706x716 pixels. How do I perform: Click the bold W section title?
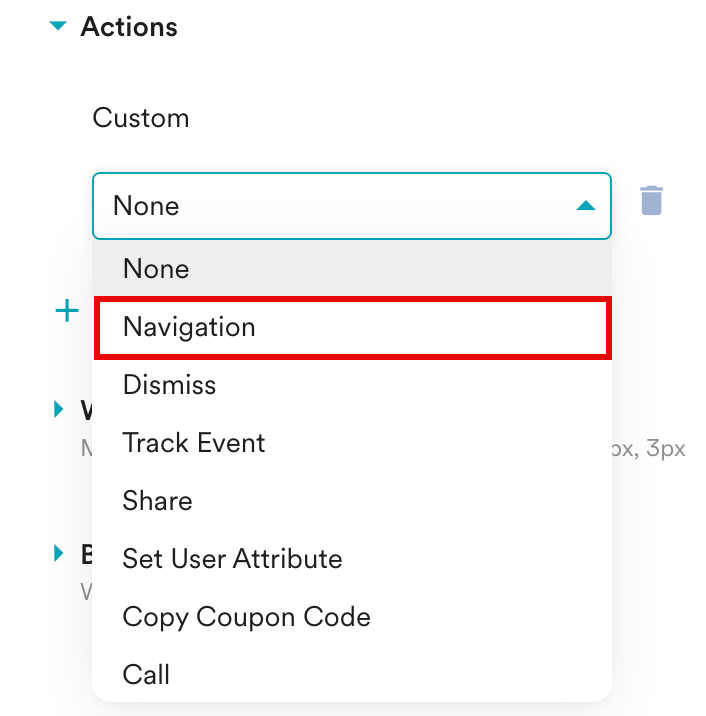(86, 409)
